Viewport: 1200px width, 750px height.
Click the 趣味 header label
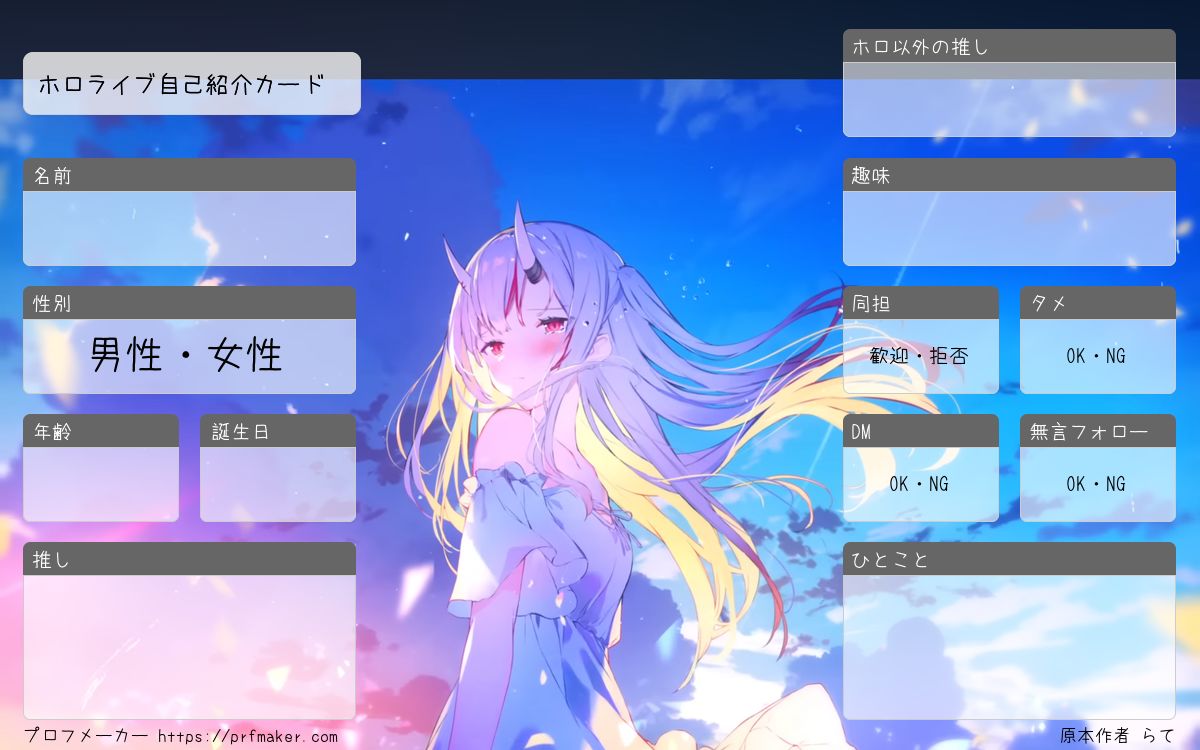point(871,175)
